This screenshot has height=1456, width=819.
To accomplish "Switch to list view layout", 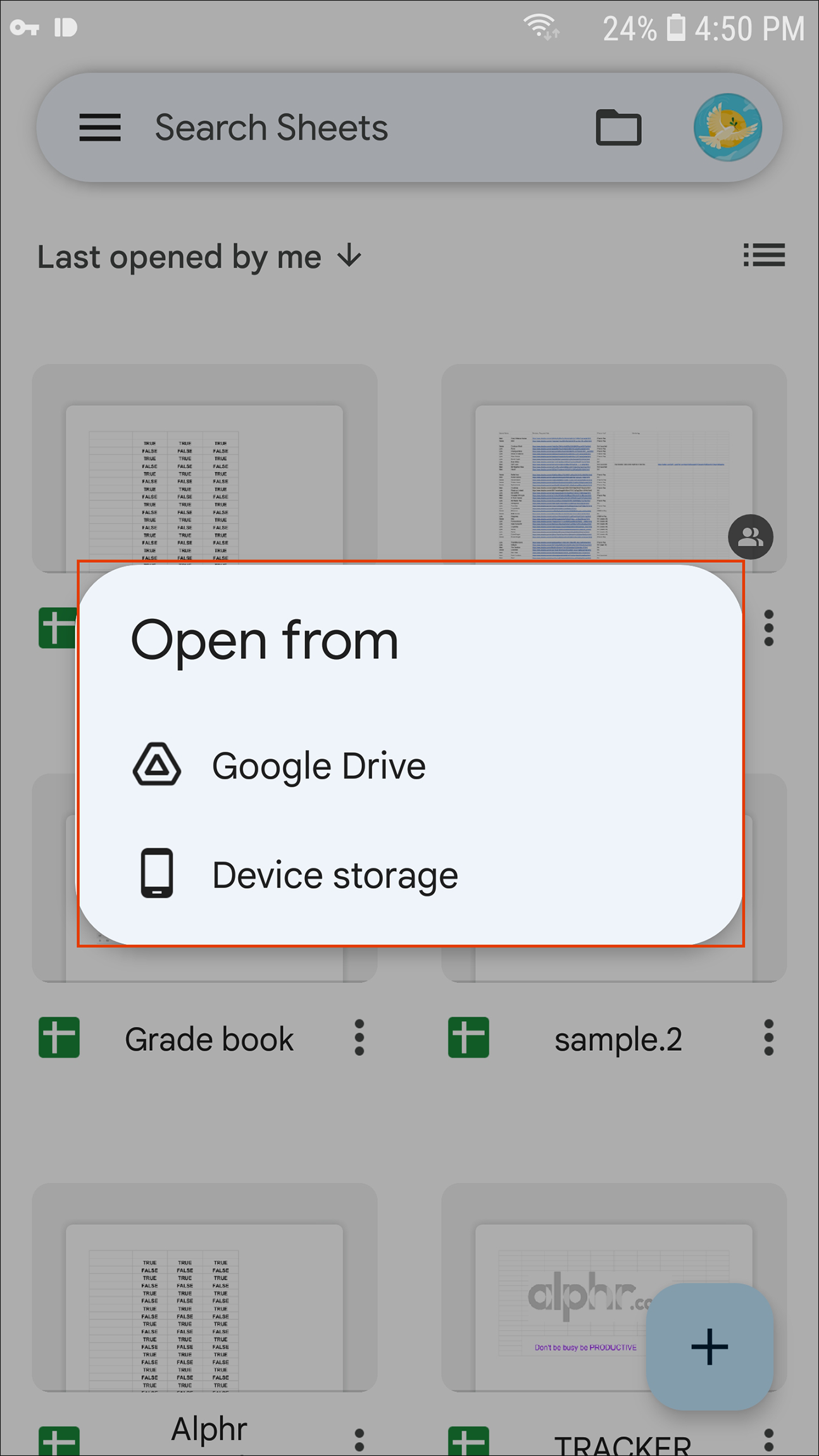I will [x=764, y=256].
